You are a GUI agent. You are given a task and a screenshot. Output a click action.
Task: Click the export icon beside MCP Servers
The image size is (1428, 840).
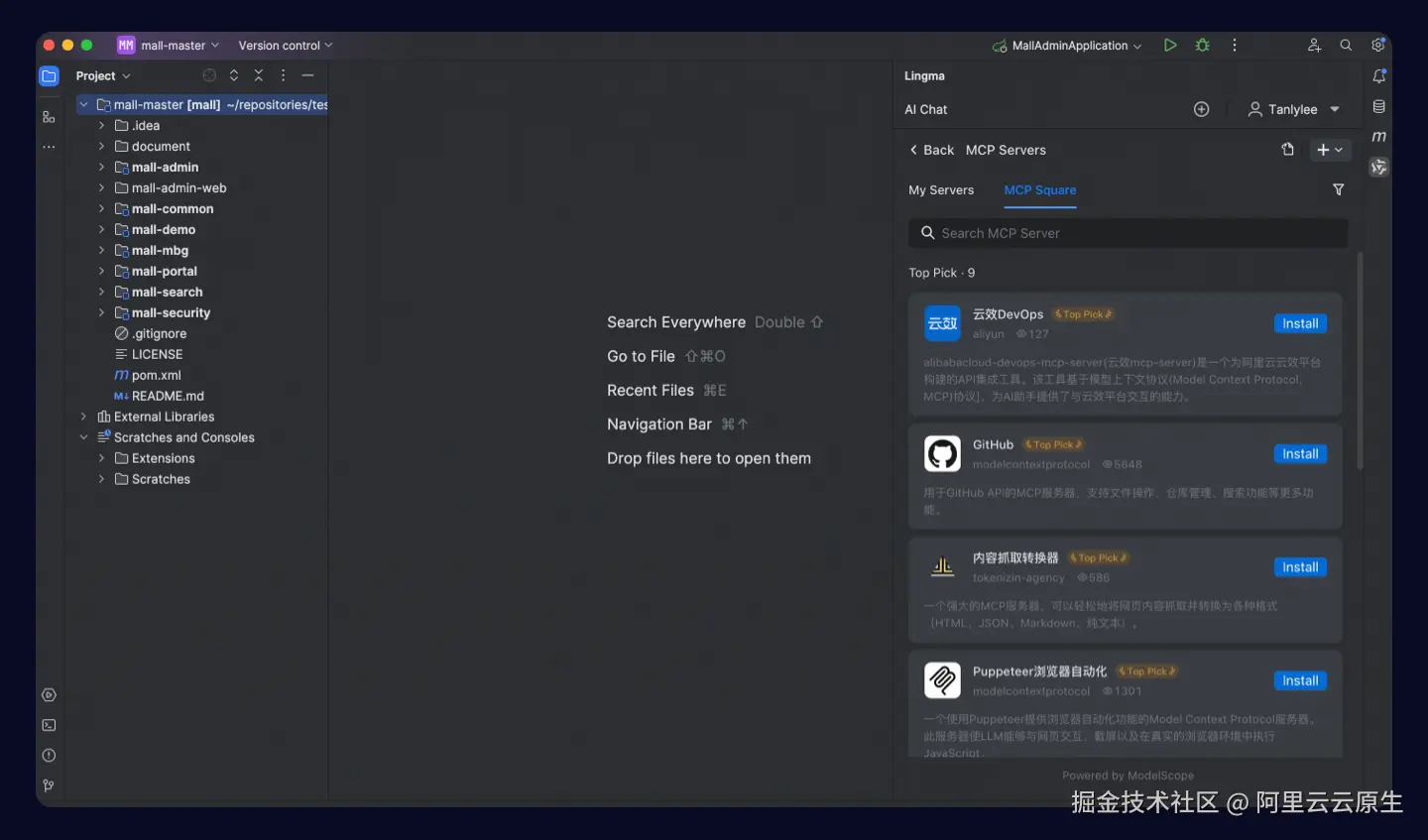tap(1288, 150)
